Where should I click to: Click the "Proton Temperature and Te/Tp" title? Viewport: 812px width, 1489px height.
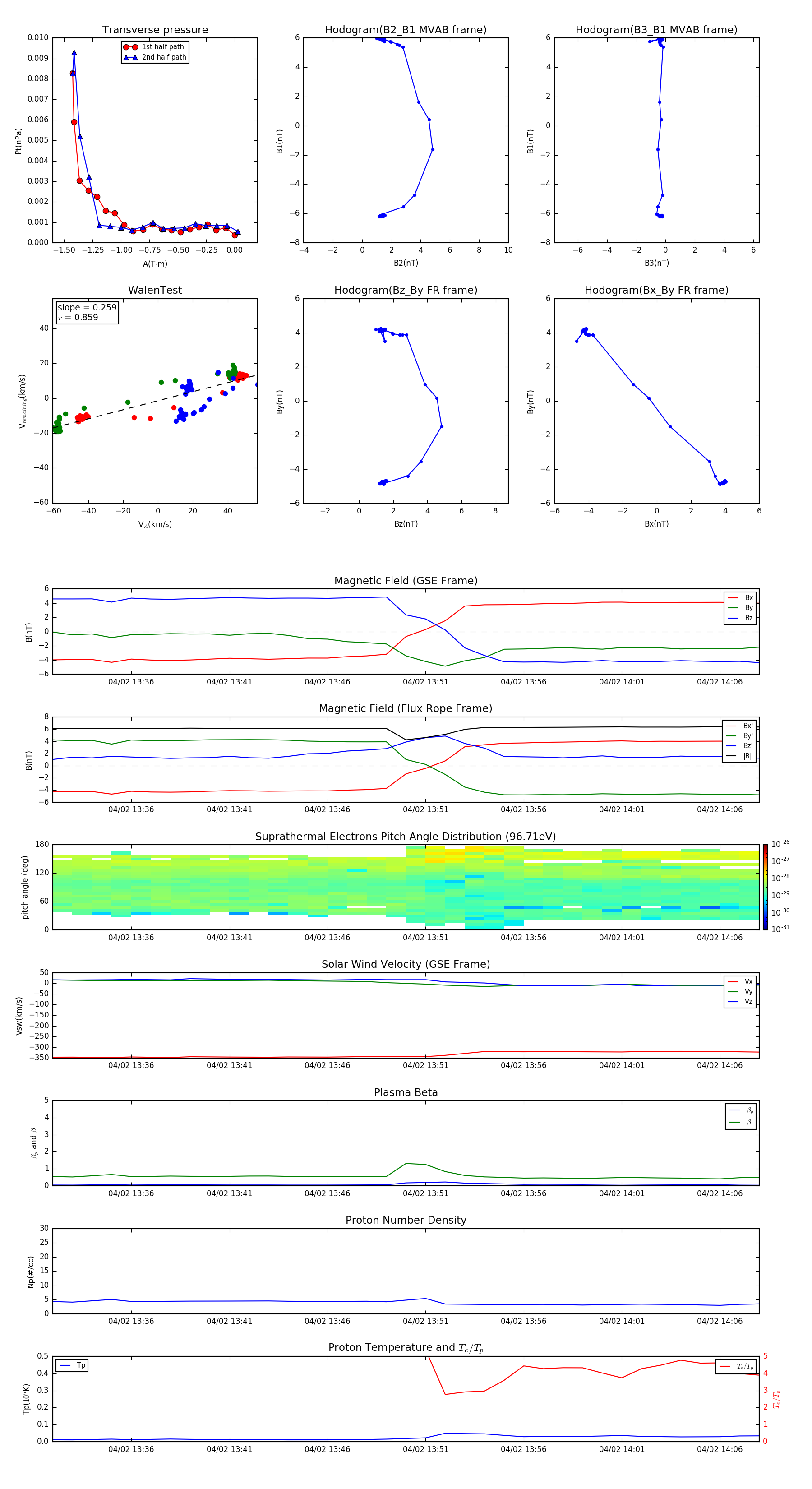click(406, 1348)
